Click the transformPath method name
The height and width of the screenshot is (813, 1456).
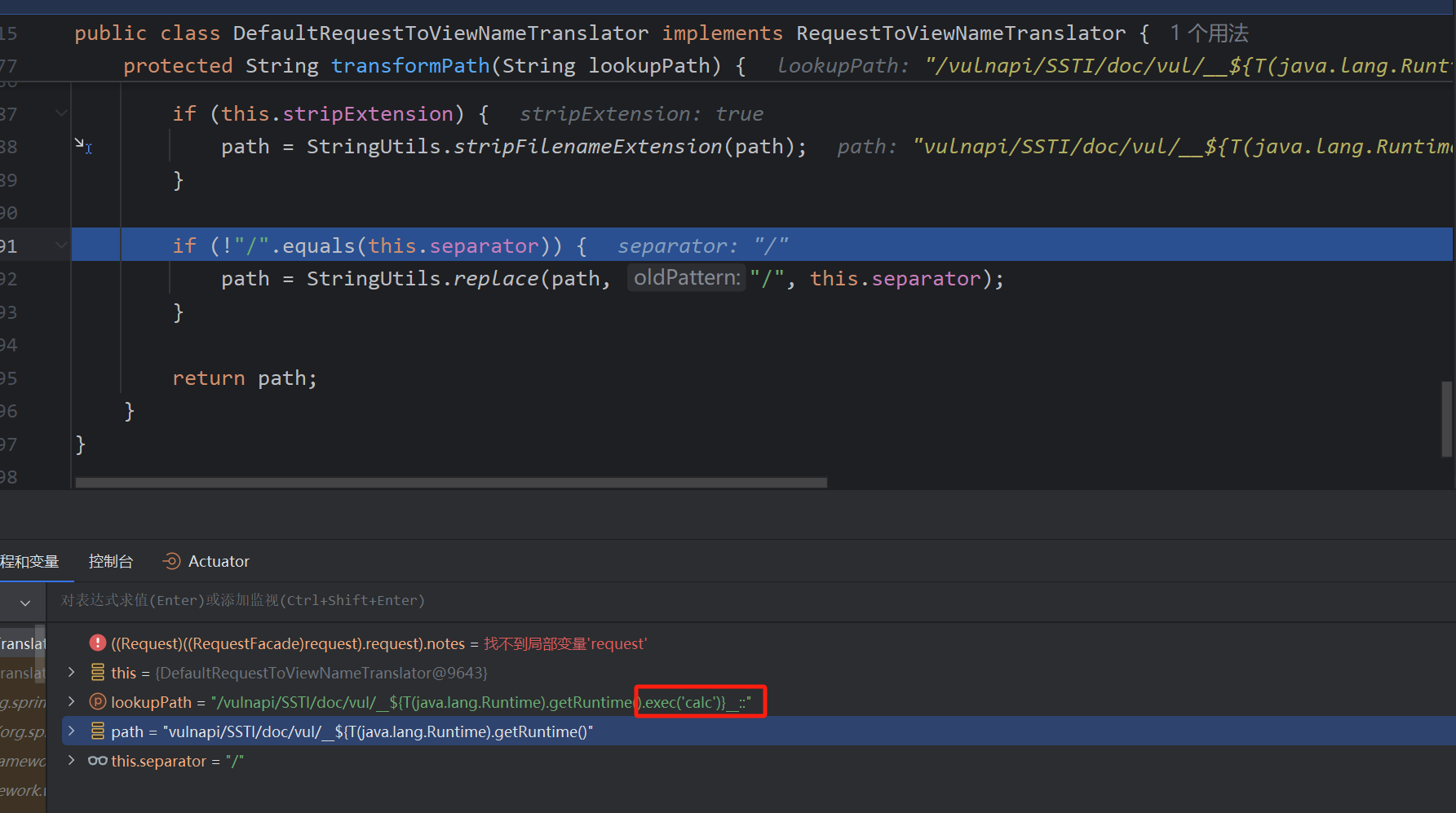pyautogui.click(x=410, y=65)
